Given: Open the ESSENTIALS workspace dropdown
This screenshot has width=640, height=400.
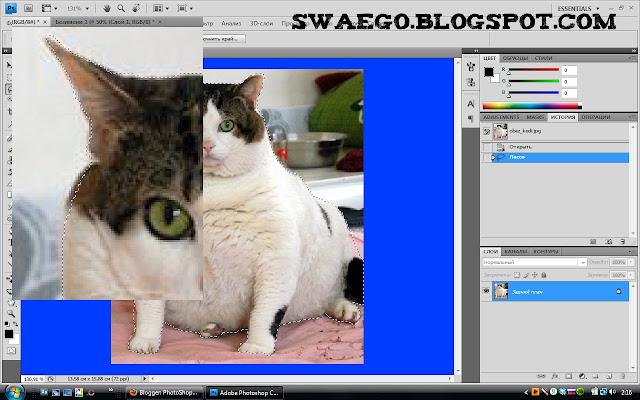Looking at the screenshot, I should pos(579,9).
